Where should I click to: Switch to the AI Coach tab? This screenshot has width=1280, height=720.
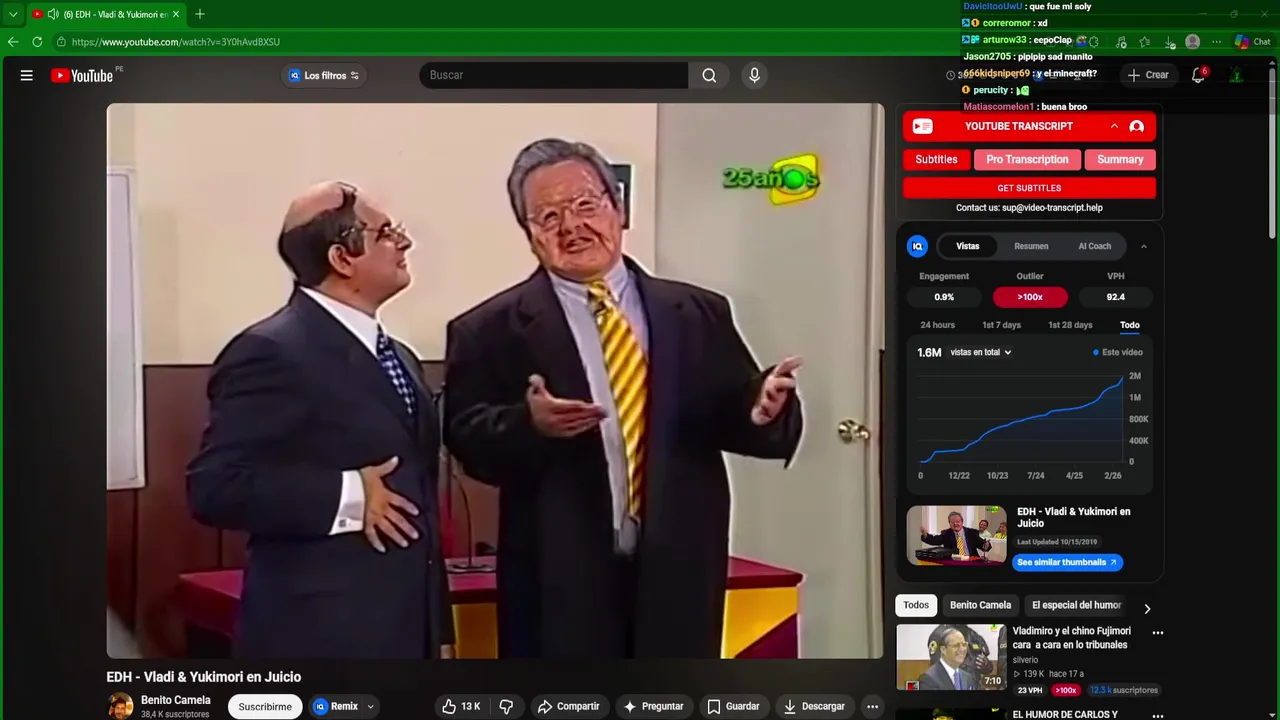(x=1094, y=246)
